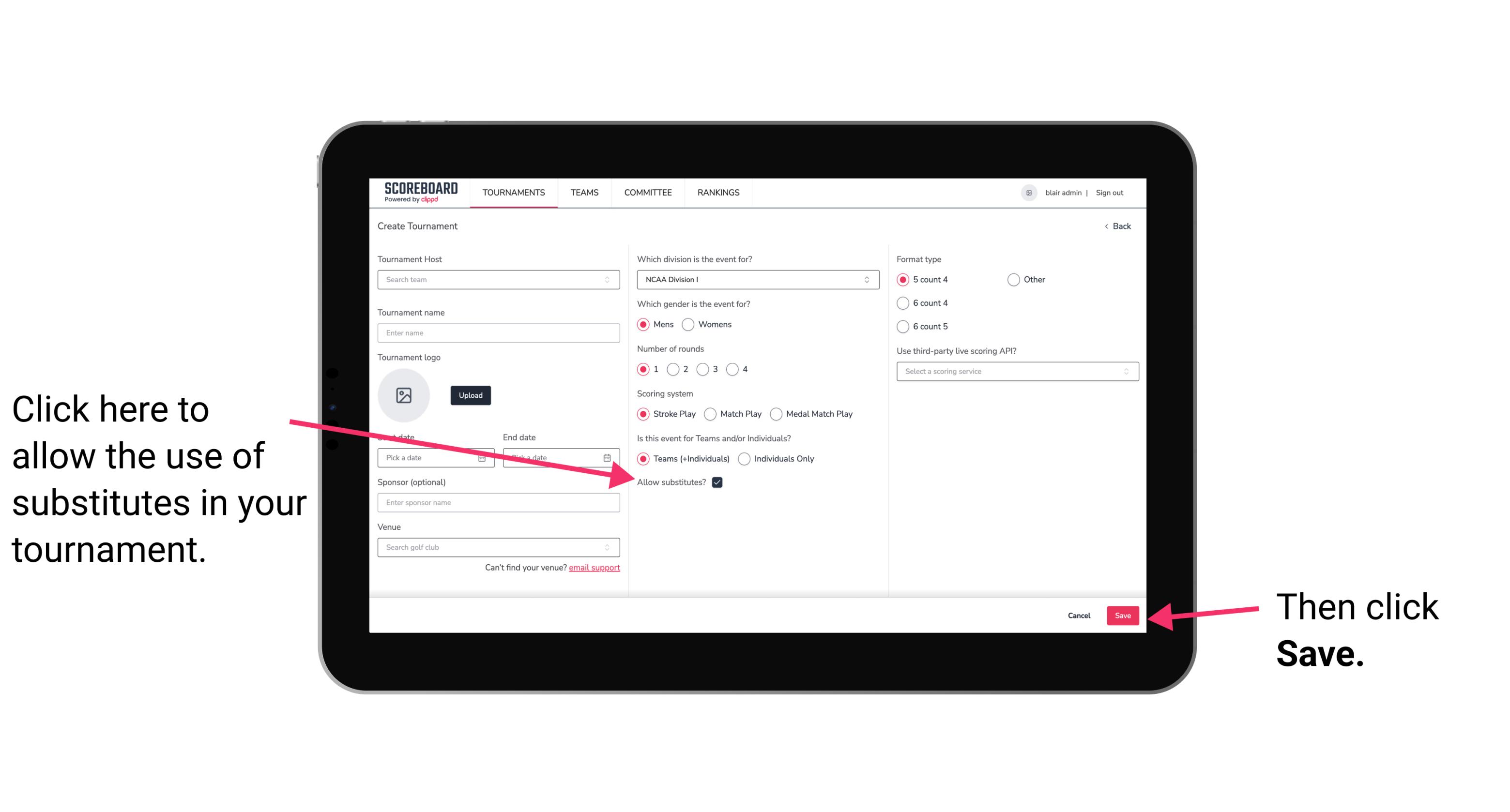The height and width of the screenshot is (812, 1510).
Task: Open the TOURNAMENTS tab
Action: click(513, 192)
